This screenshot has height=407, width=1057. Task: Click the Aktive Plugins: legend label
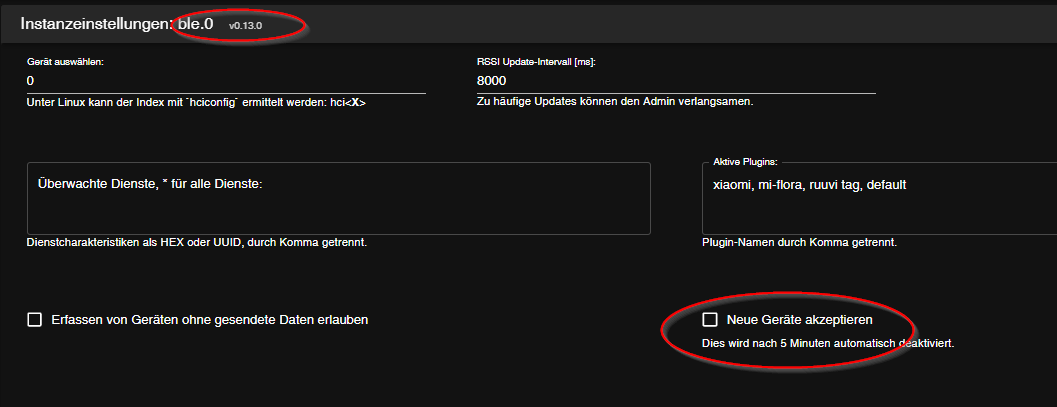tap(745, 161)
